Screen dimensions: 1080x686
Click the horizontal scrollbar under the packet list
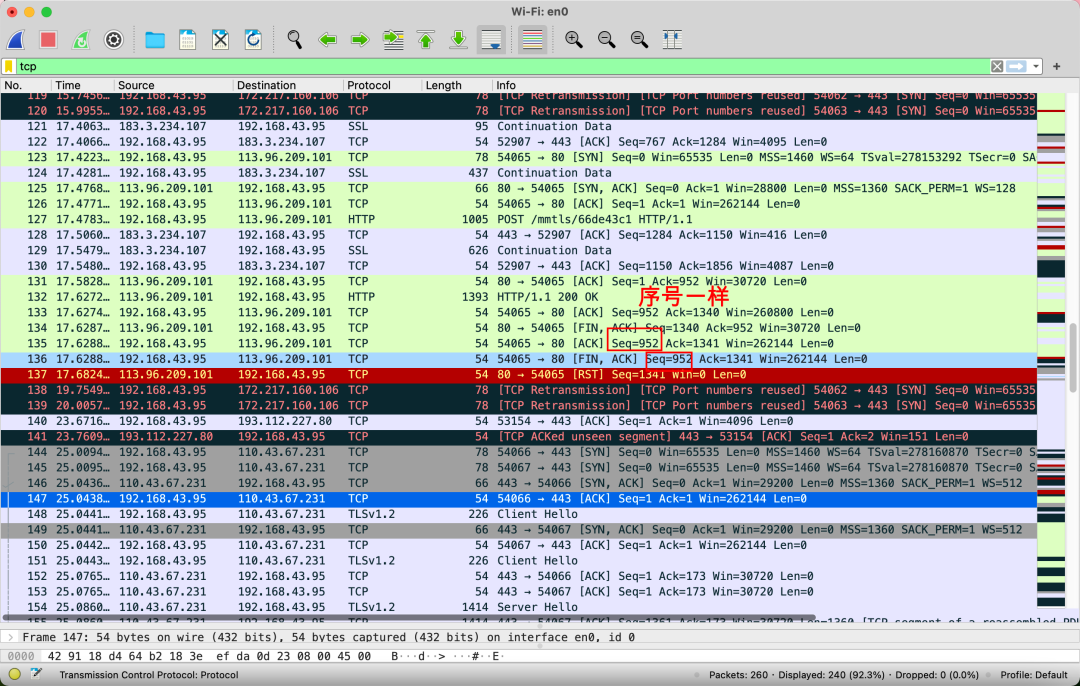point(409,617)
